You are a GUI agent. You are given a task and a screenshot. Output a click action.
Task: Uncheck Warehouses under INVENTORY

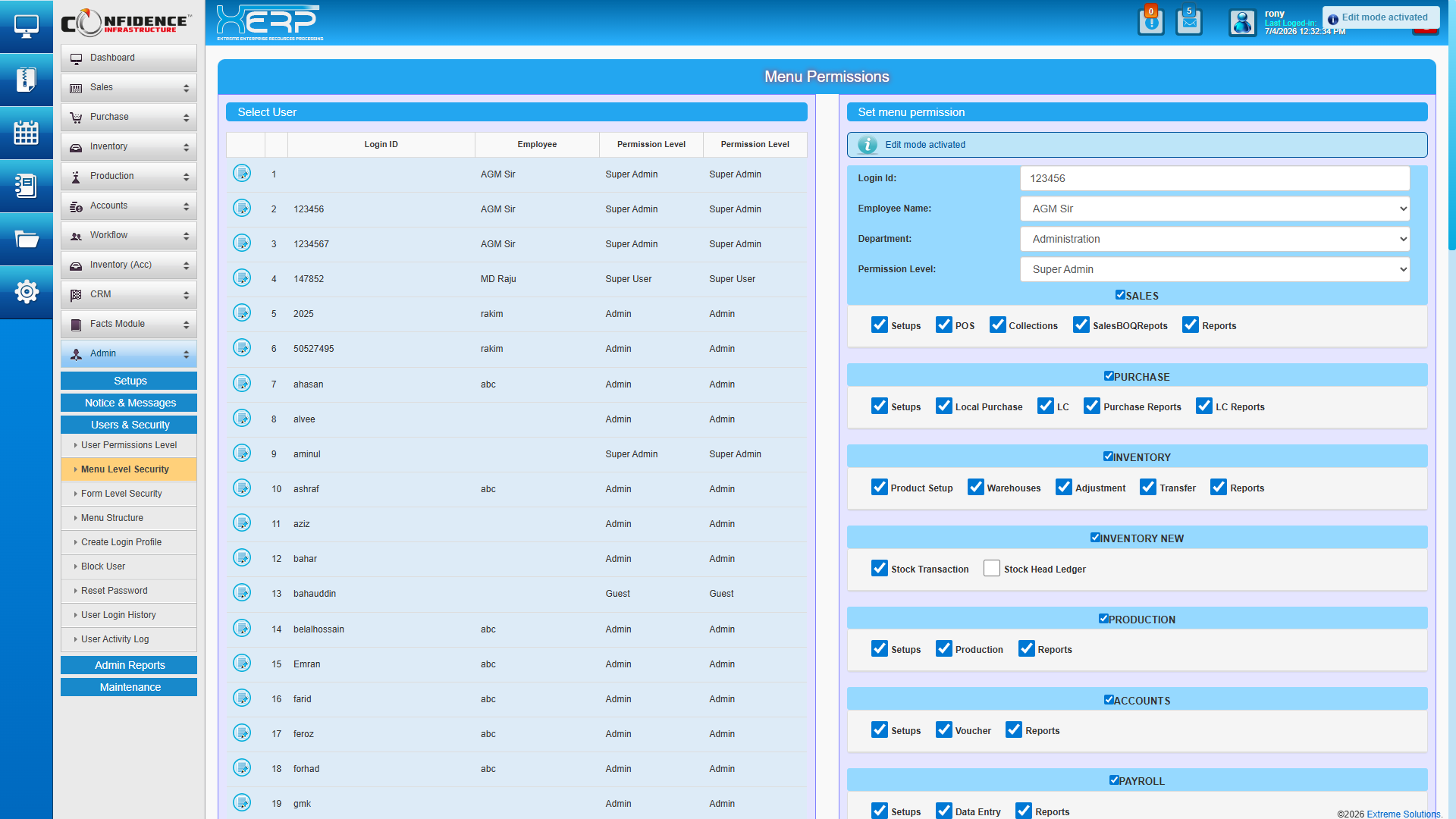975,487
